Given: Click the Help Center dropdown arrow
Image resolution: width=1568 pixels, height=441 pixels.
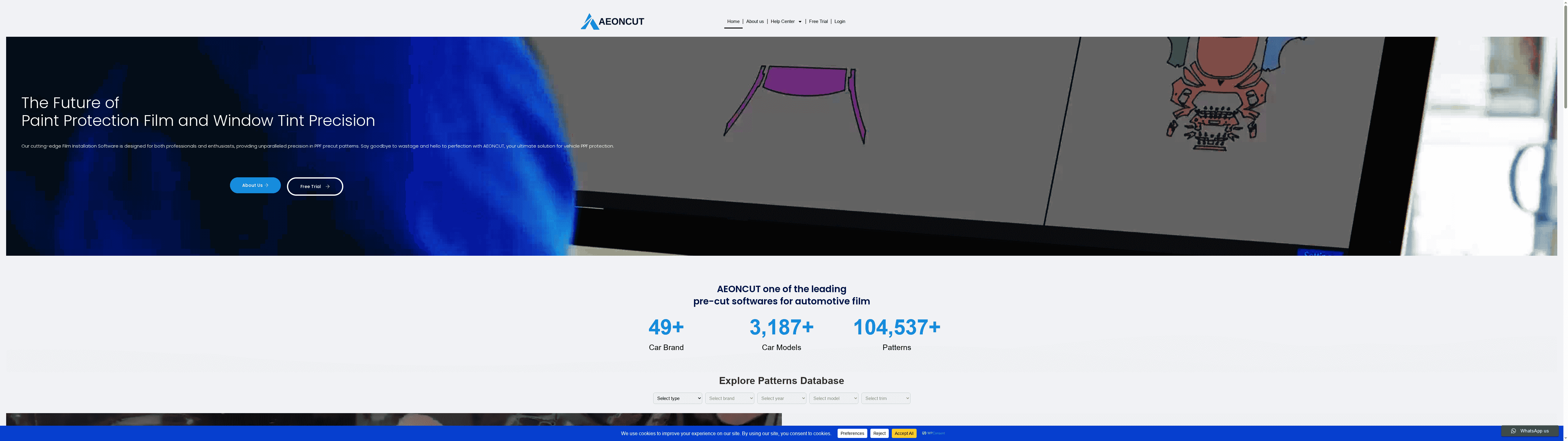Looking at the screenshot, I should [800, 22].
